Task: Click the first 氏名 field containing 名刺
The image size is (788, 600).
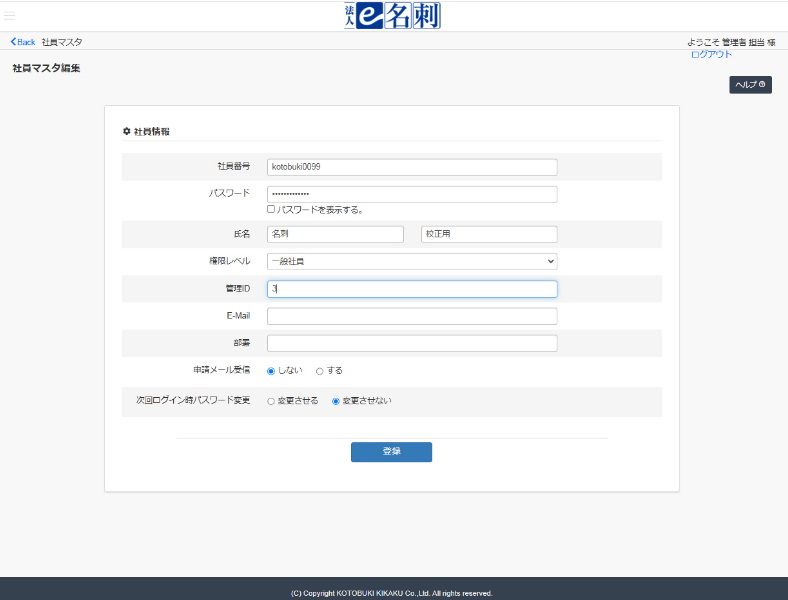Action: [x=335, y=234]
